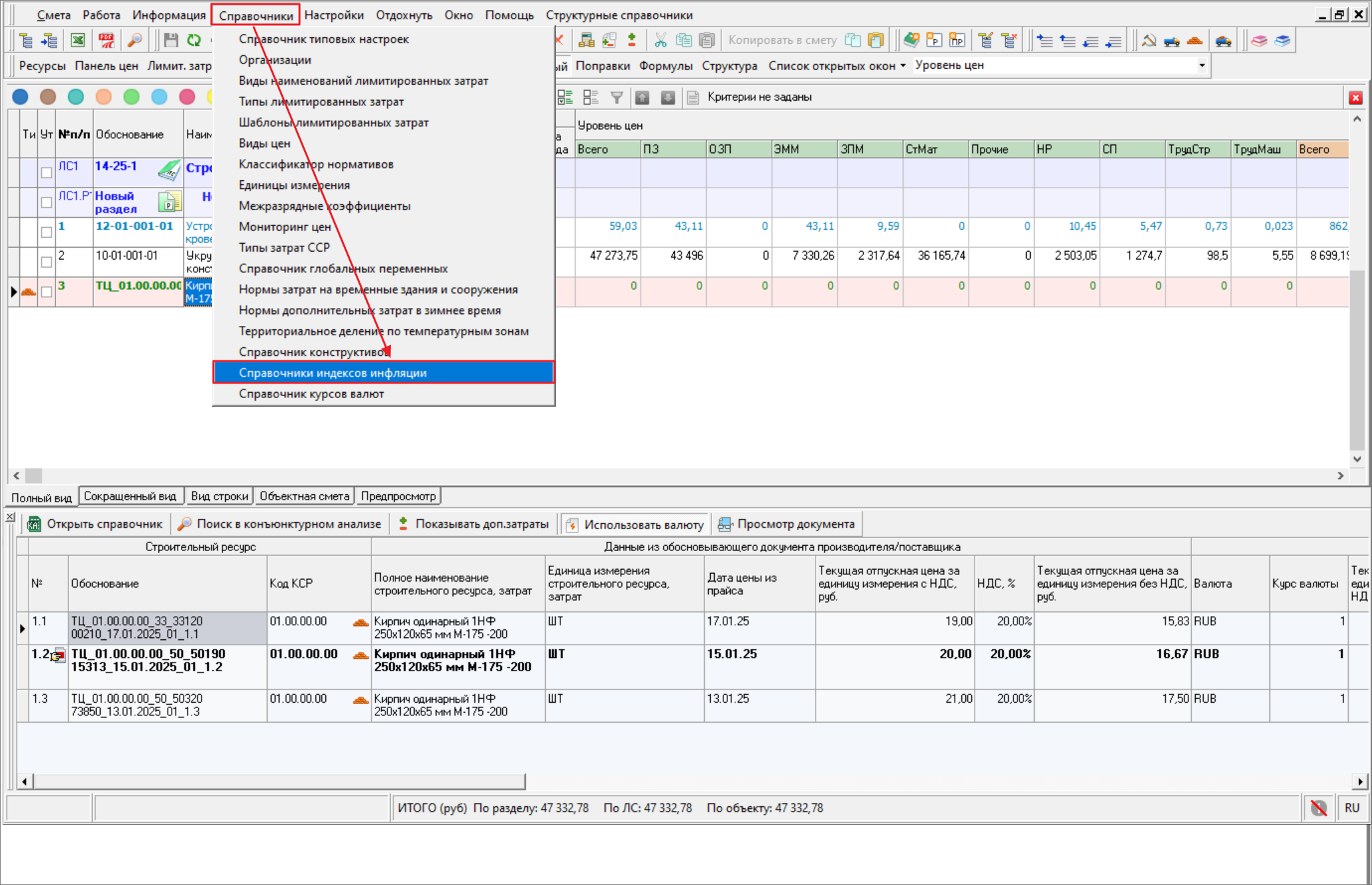Image resolution: width=1372 pixels, height=885 pixels.
Task: Click the Использовать валюту button
Action: click(635, 524)
